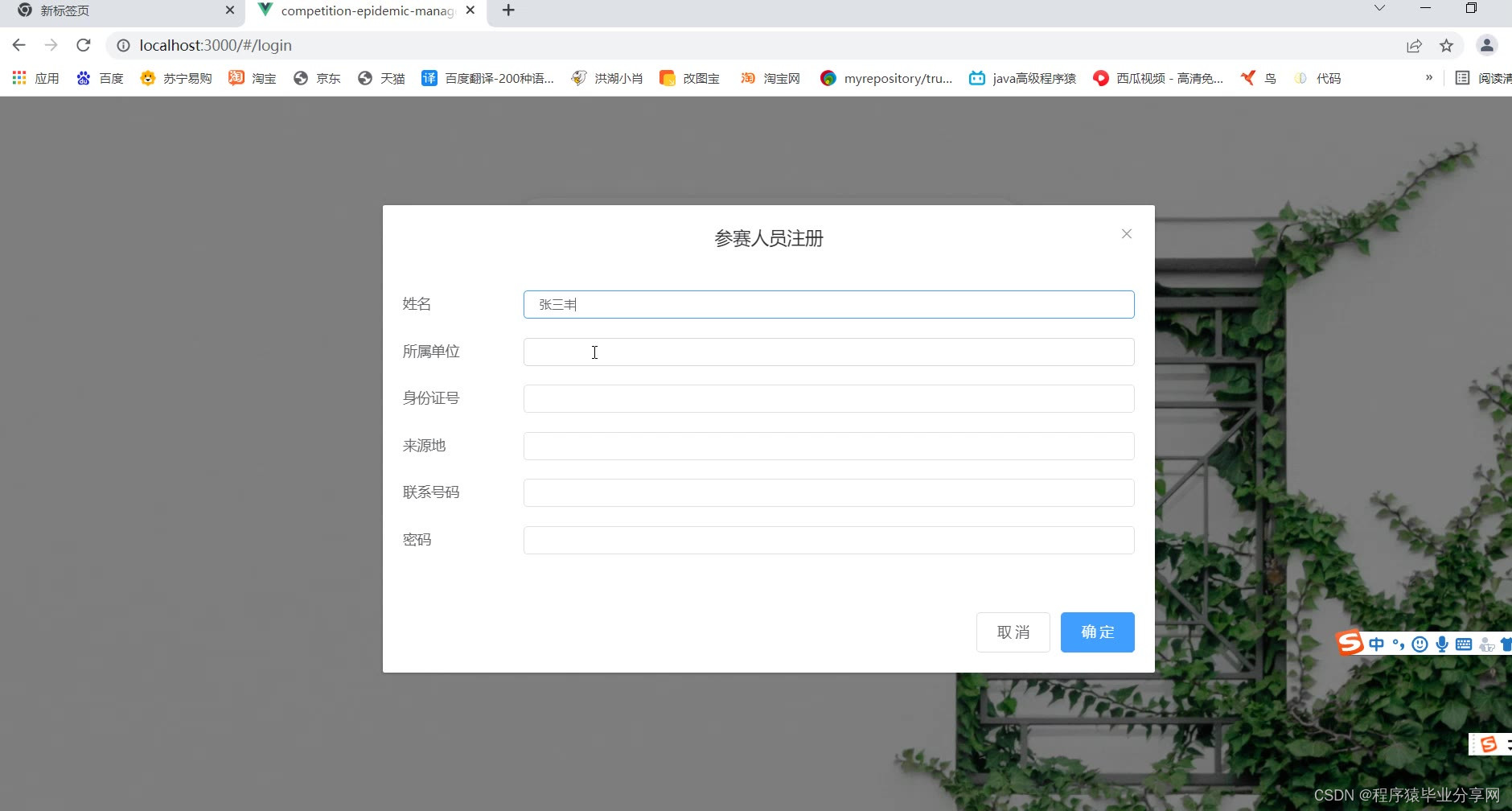Toggle Sogou 中 Chinese/English mode
The width and height of the screenshot is (1512, 811).
1377,644
